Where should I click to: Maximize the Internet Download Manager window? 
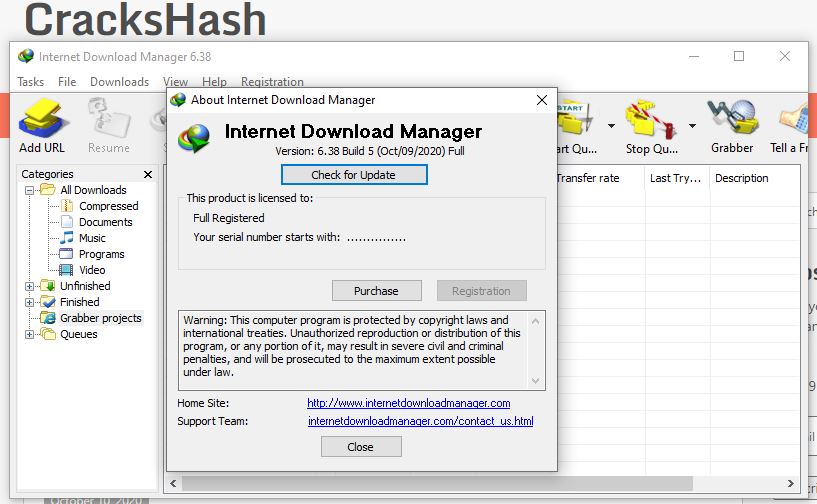(x=739, y=56)
